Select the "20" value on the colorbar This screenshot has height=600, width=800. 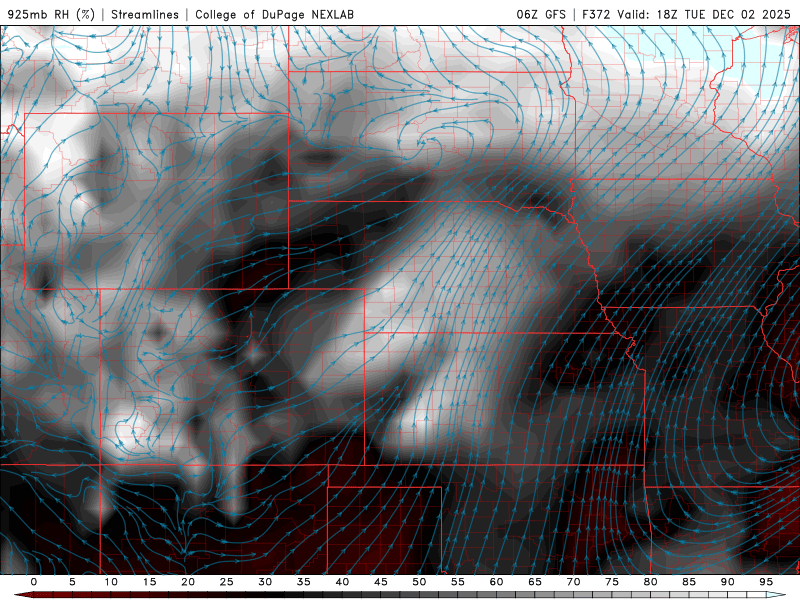[x=188, y=582]
